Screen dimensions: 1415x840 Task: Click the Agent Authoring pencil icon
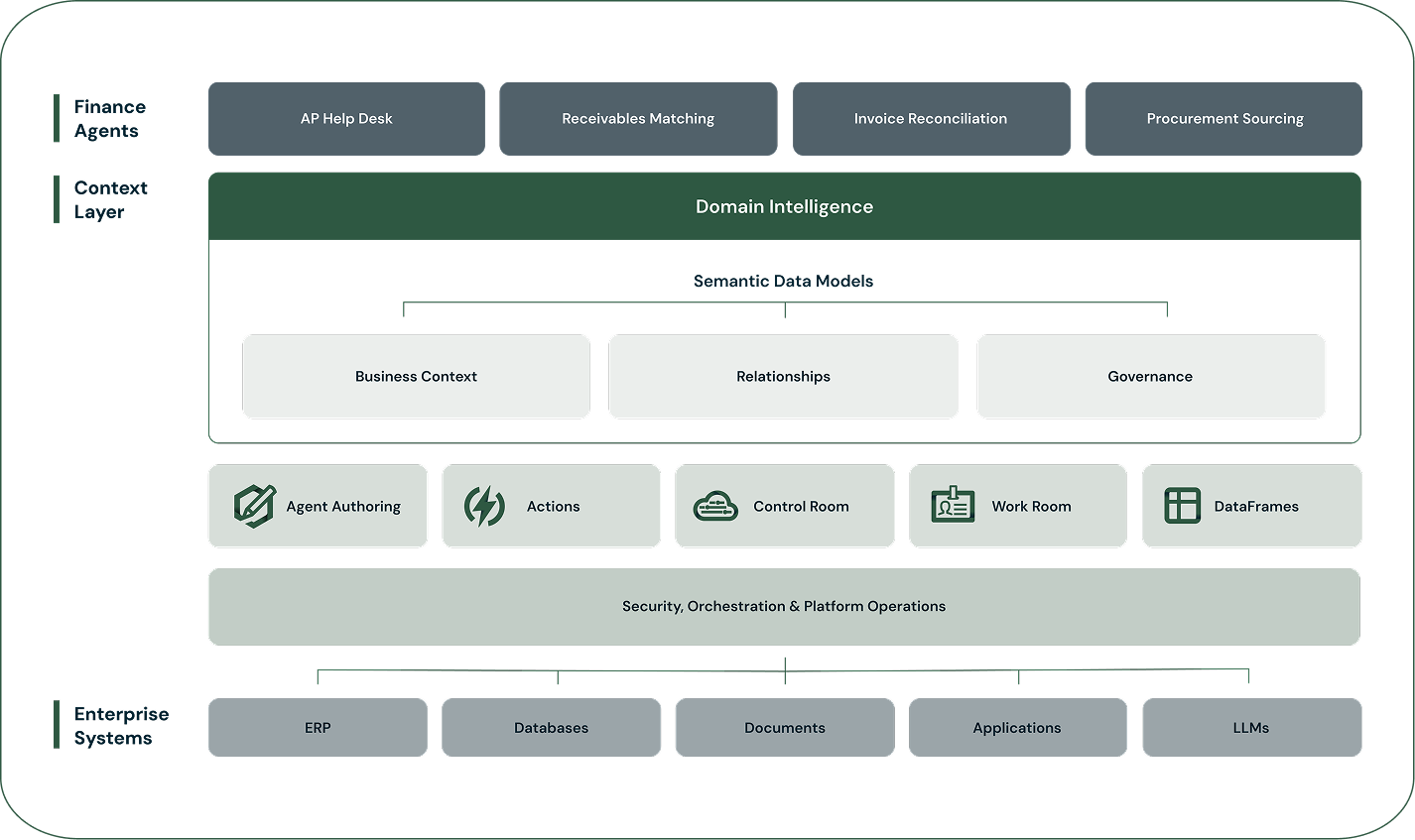point(254,506)
